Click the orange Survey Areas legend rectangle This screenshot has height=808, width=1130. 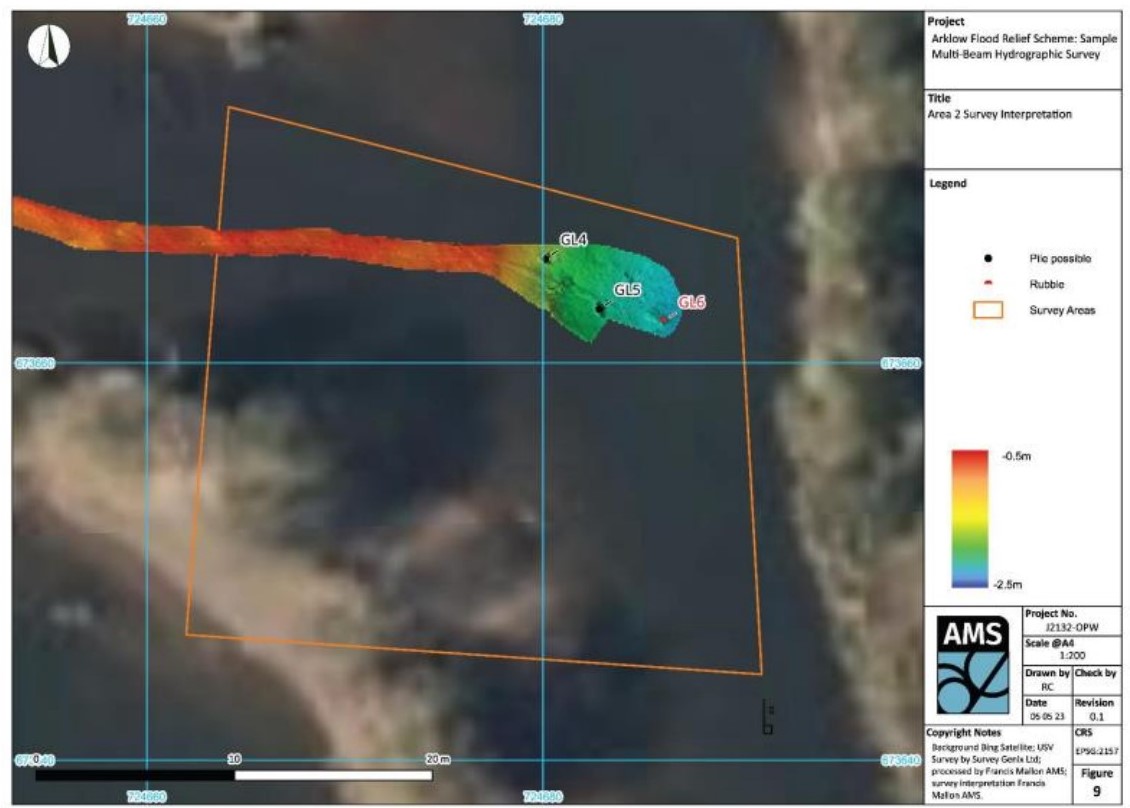[988, 310]
